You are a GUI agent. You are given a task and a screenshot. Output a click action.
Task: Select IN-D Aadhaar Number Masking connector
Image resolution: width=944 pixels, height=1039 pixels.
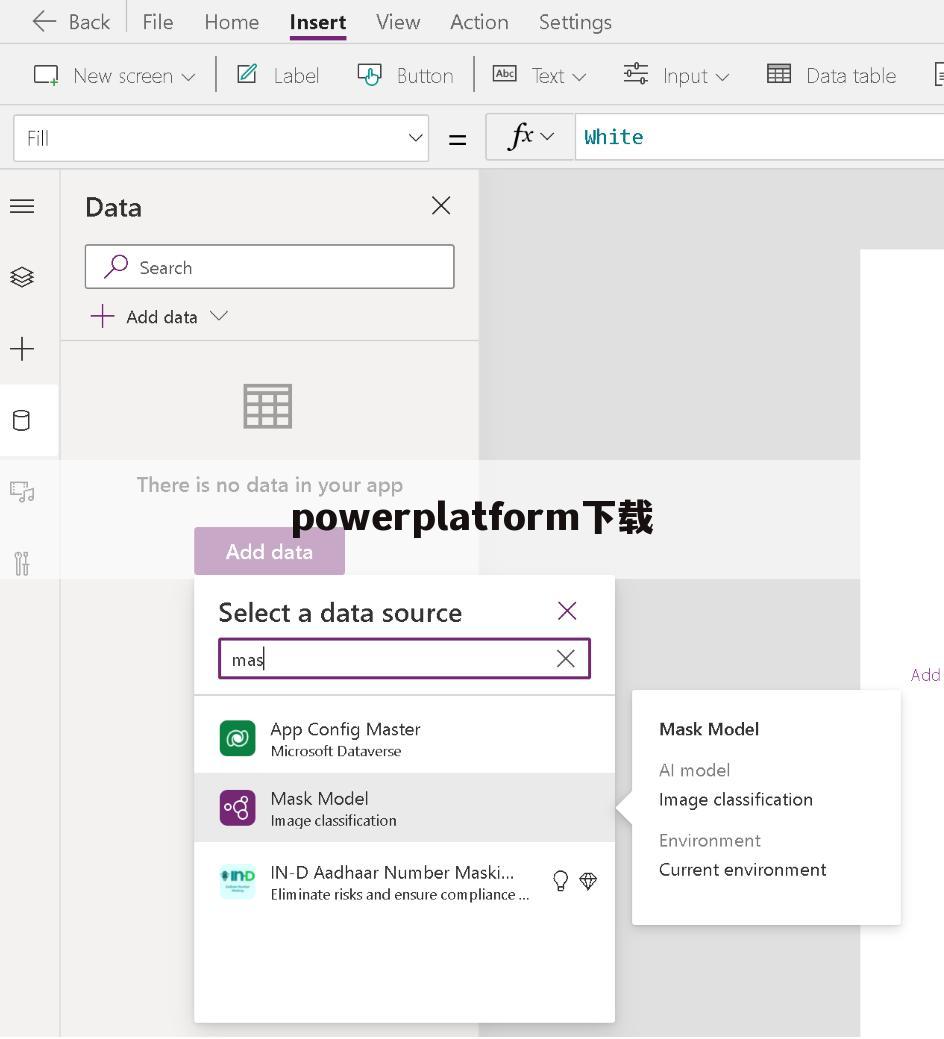[404, 882]
